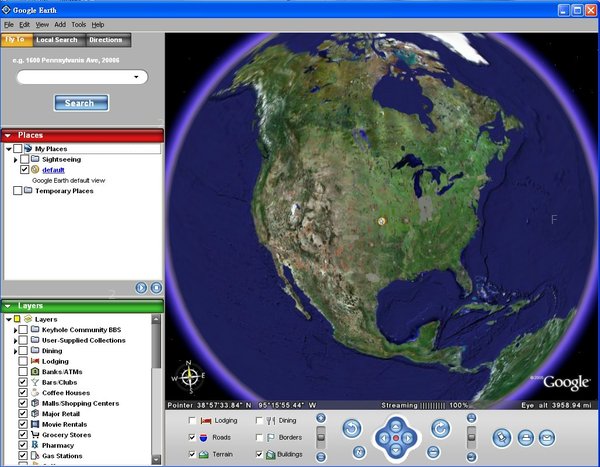Open the File menu
Image resolution: width=600 pixels, height=467 pixels.
point(9,24)
